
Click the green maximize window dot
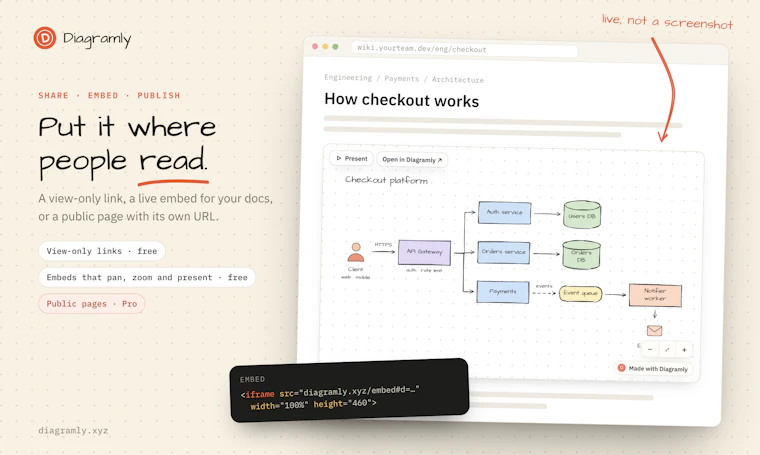coord(335,47)
